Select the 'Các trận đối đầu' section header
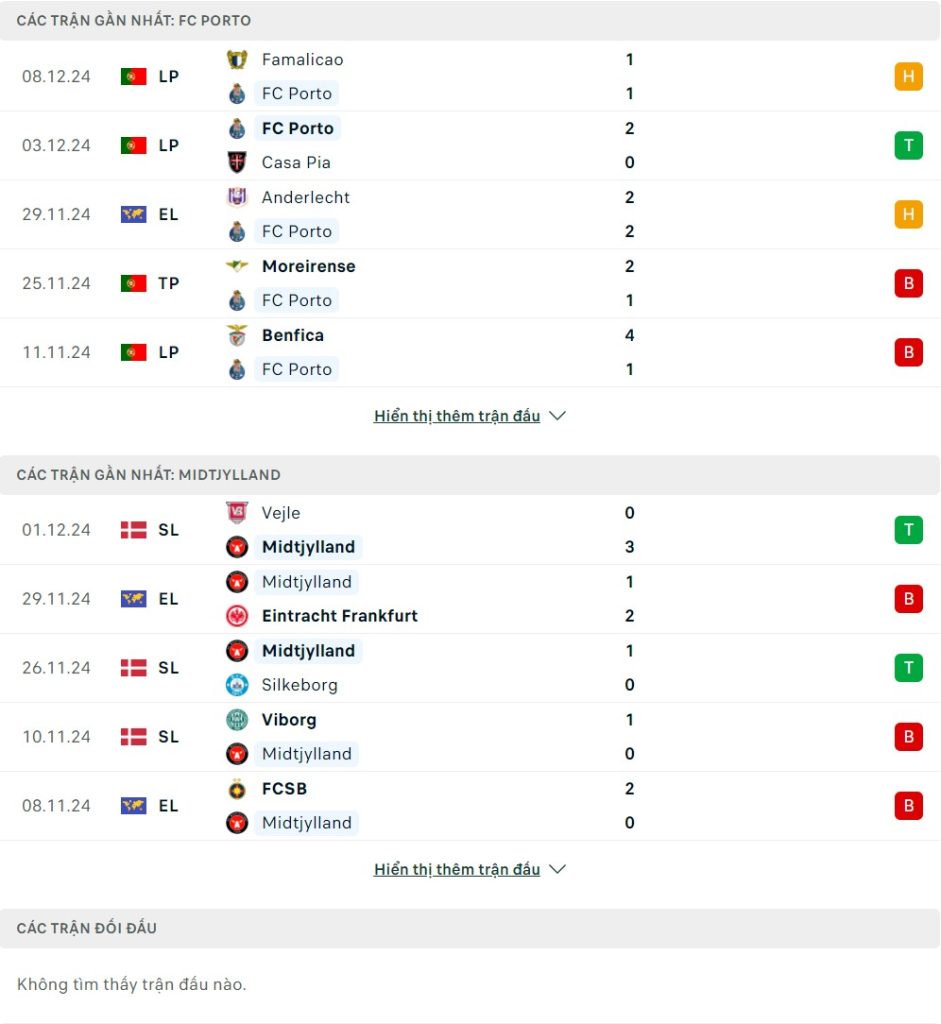 pos(87,929)
